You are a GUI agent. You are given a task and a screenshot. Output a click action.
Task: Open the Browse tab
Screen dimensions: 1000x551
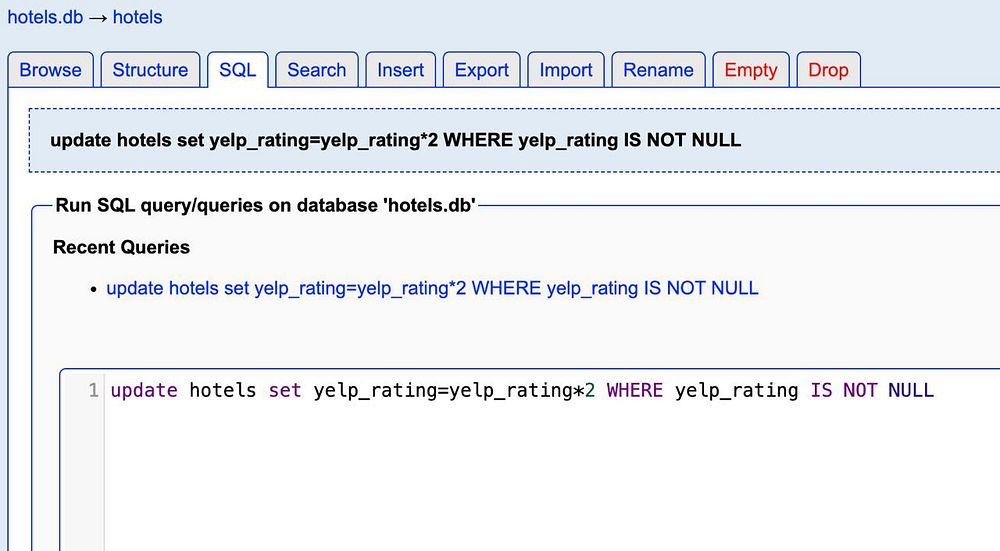click(50, 70)
